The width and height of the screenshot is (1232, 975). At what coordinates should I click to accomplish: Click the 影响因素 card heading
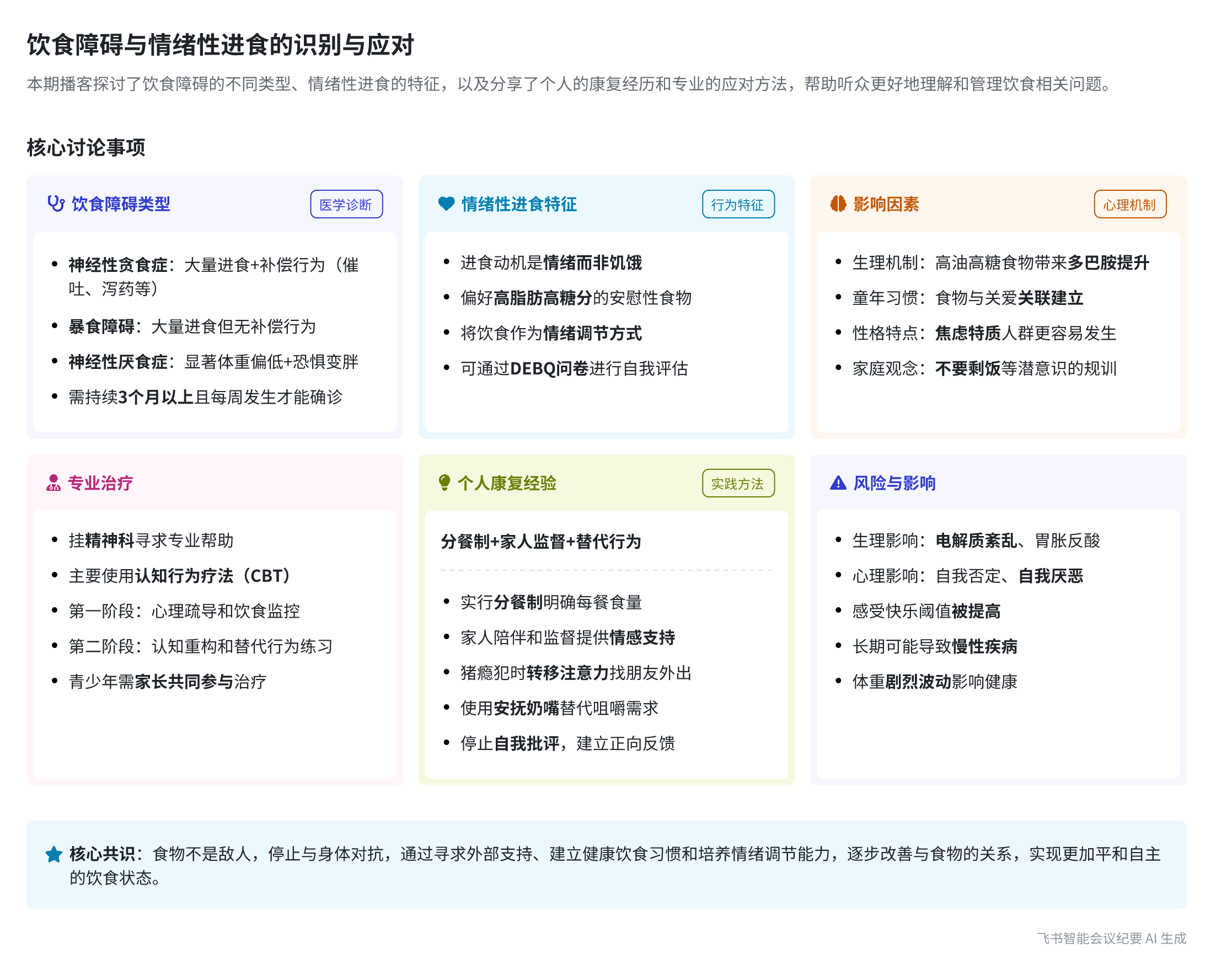[886, 204]
